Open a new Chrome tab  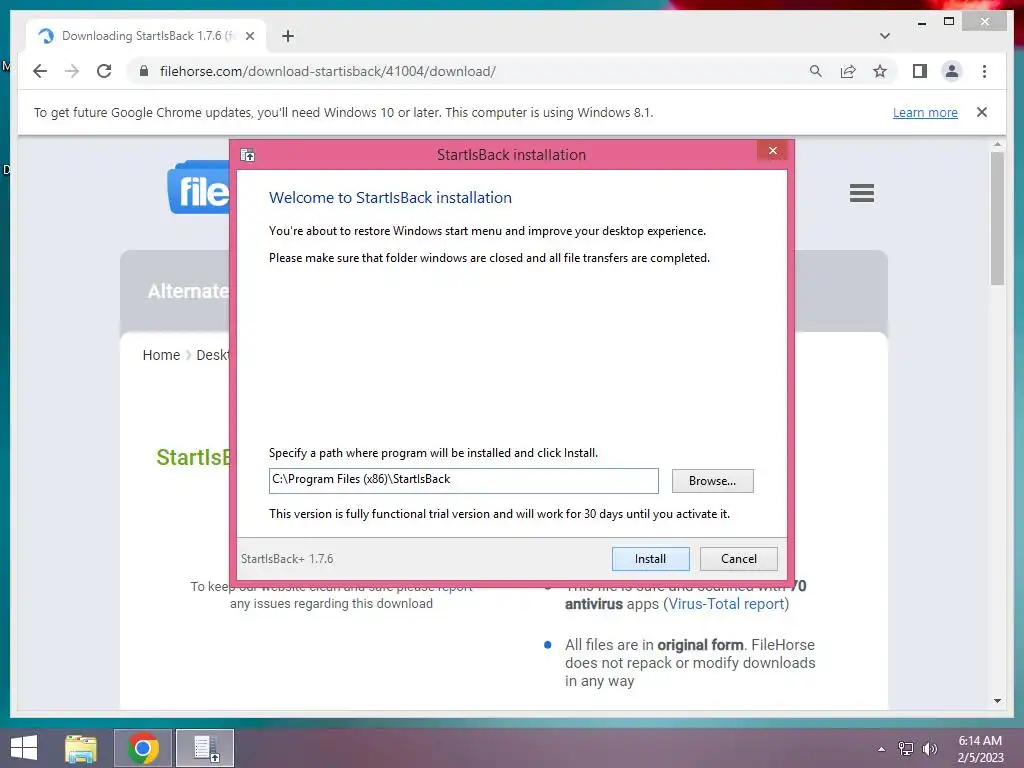click(287, 36)
